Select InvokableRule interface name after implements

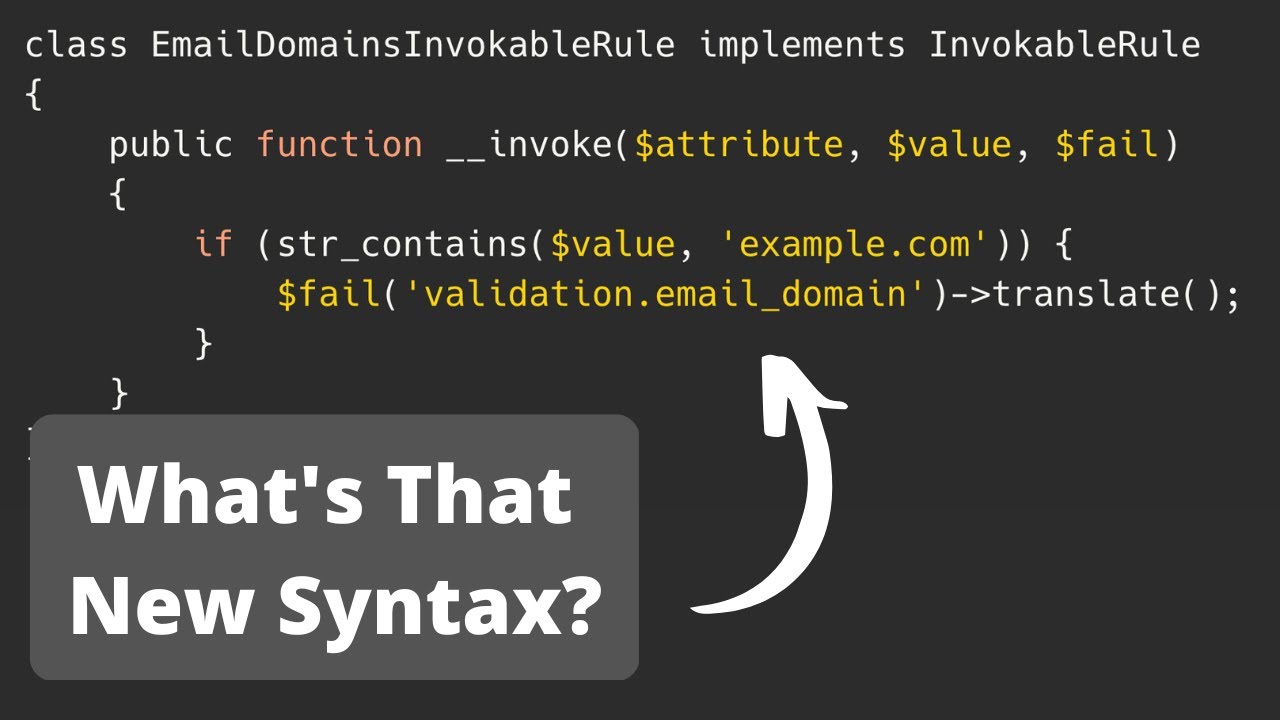1065,46
